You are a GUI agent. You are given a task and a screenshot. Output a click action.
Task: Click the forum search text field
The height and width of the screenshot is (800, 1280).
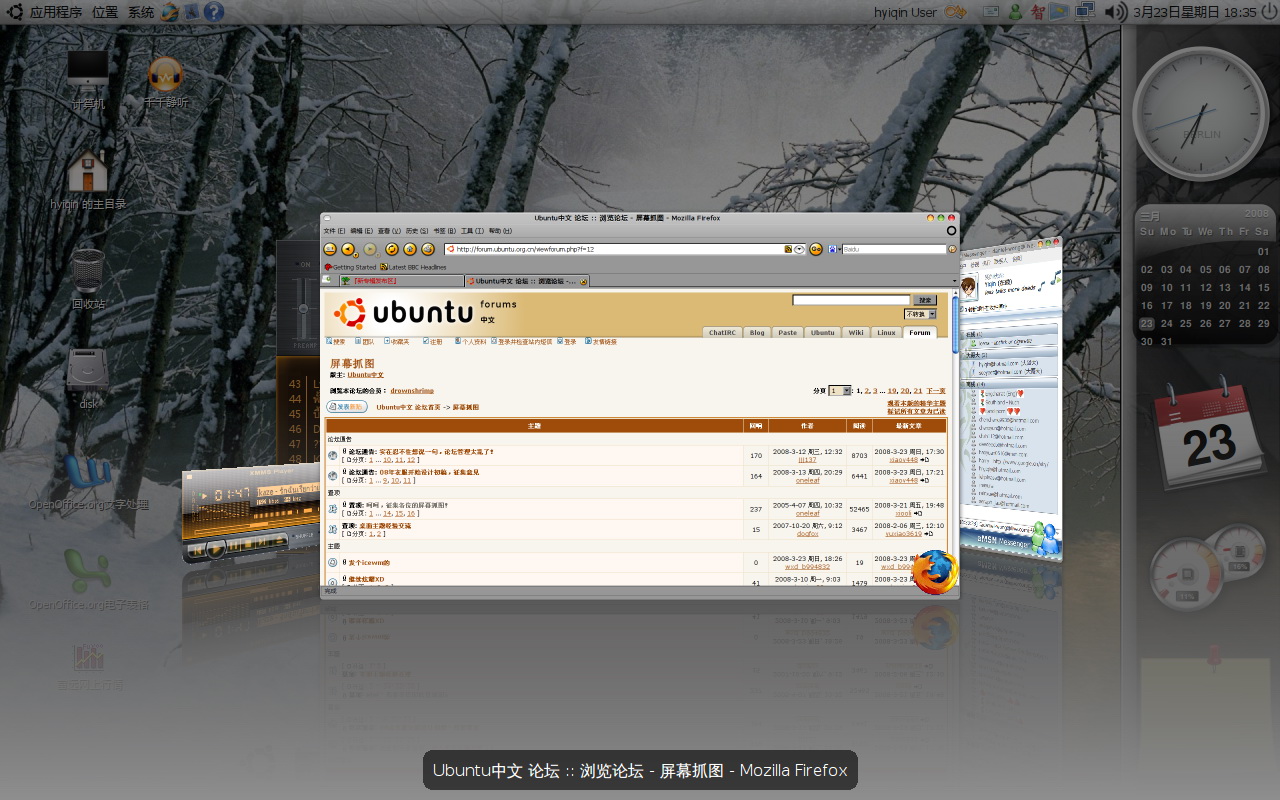[851, 300]
